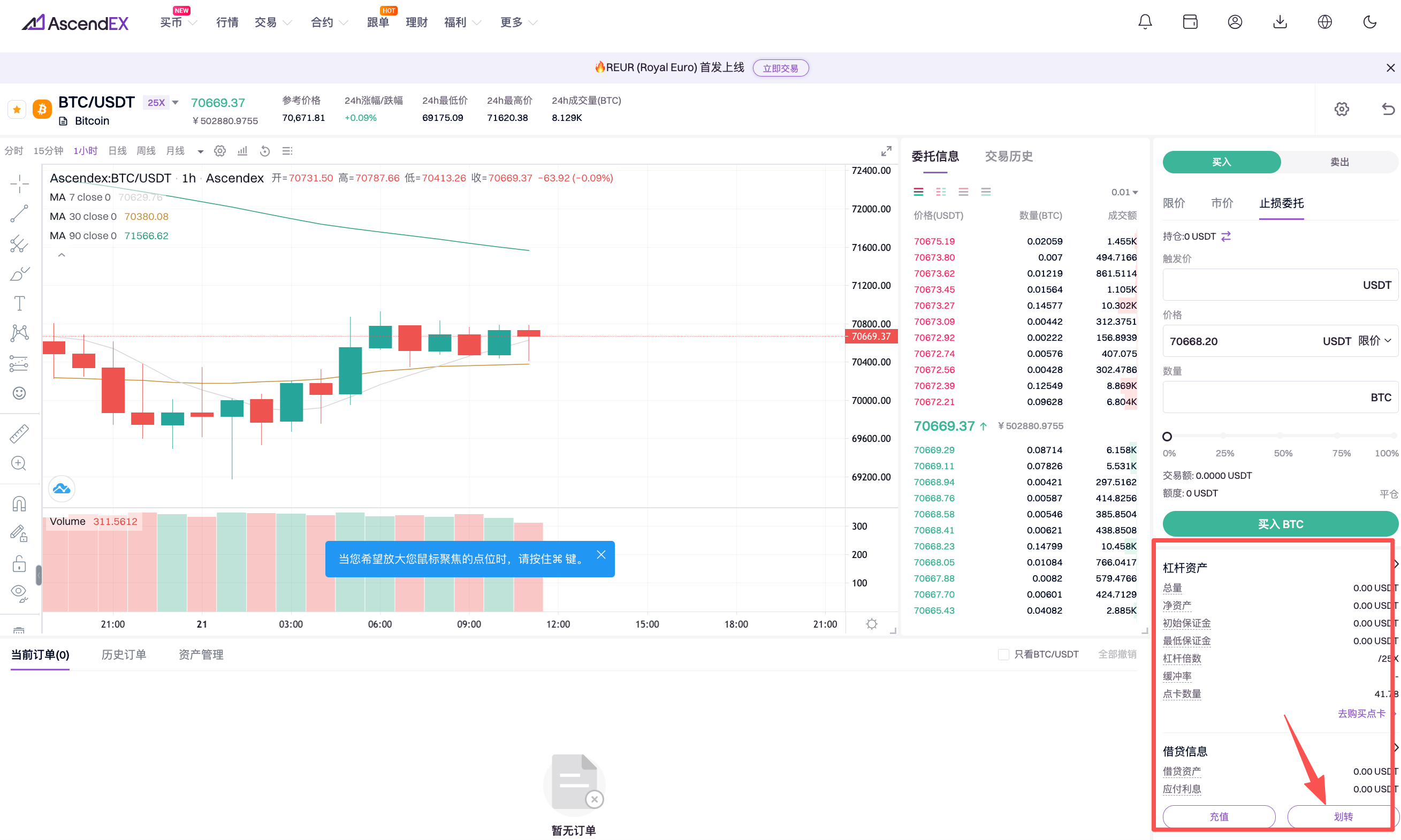Select the chart text tool
Screen dimensions: 1401x840
click(x=19, y=303)
